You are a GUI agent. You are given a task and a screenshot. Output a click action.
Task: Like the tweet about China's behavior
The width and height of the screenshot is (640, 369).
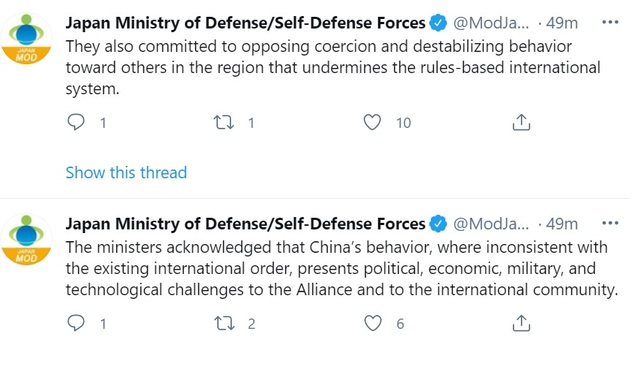pos(372,323)
